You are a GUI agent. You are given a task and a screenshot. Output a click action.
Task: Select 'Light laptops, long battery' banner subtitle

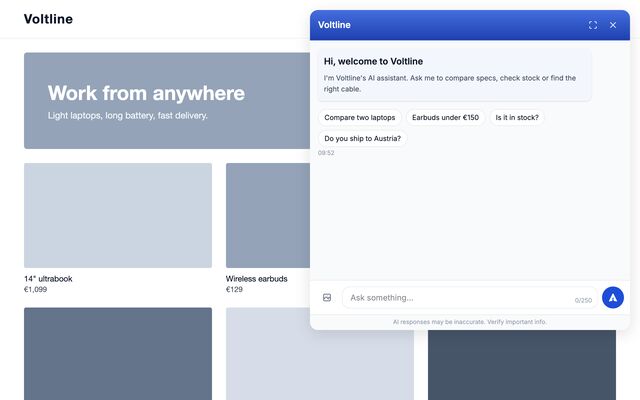pos(128,116)
